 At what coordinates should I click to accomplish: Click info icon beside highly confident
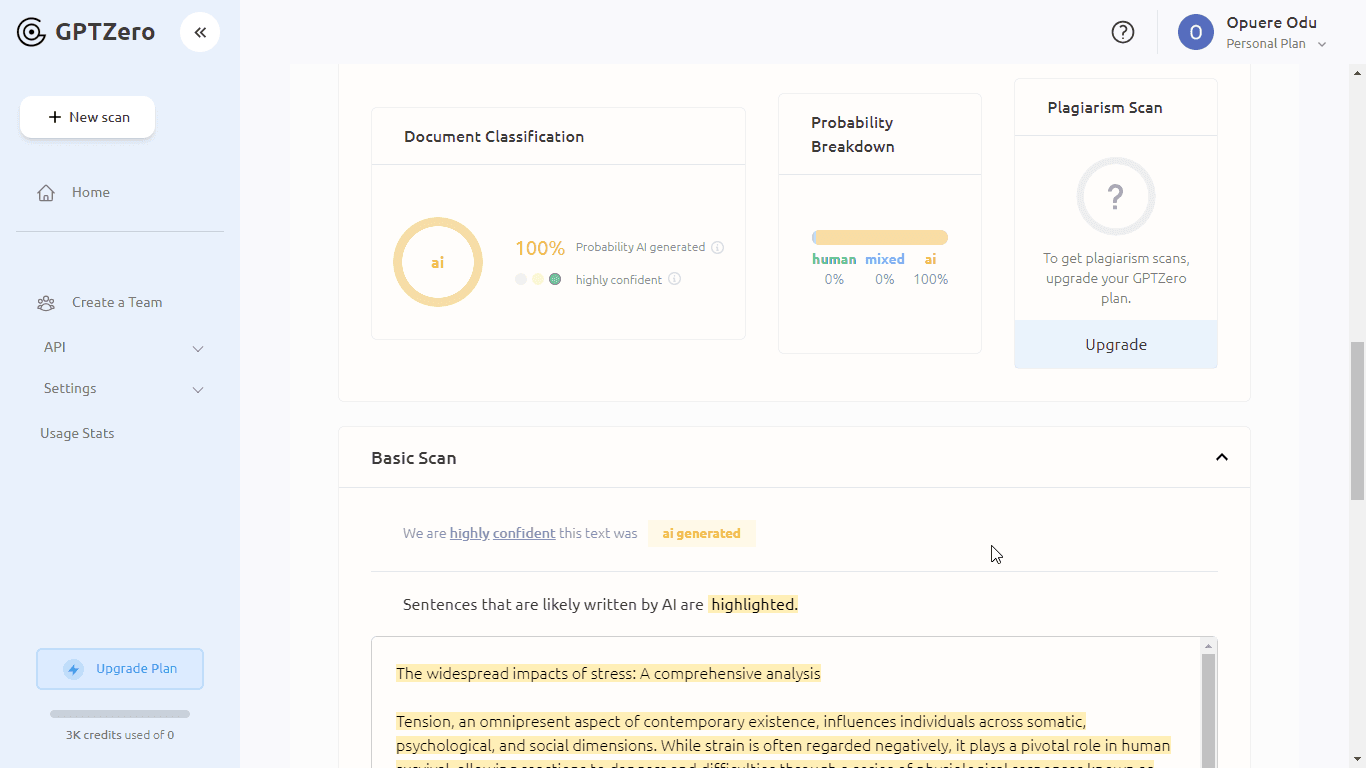(674, 279)
